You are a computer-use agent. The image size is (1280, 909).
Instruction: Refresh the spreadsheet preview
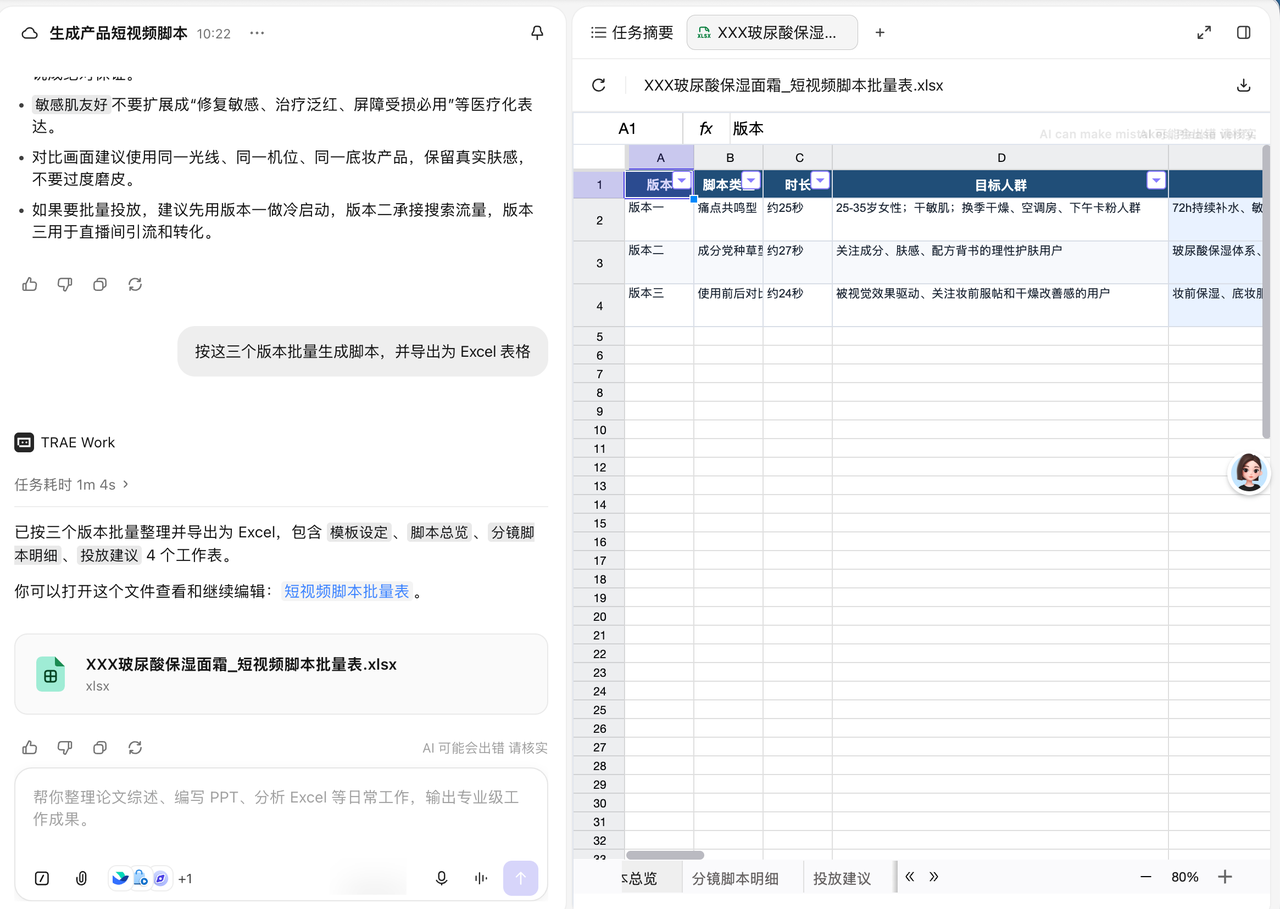pos(599,85)
